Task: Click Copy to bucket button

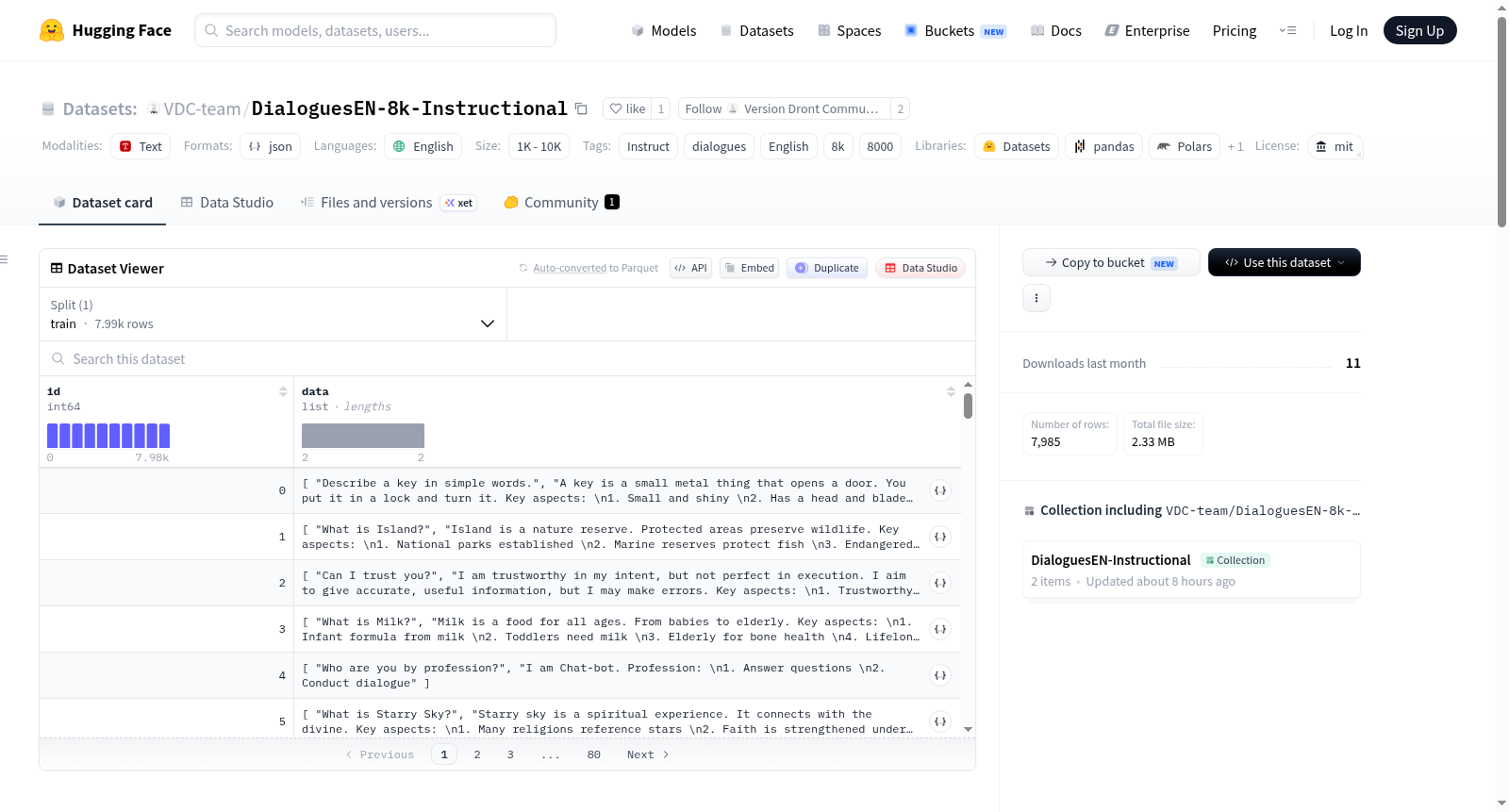Action: click(x=1111, y=262)
